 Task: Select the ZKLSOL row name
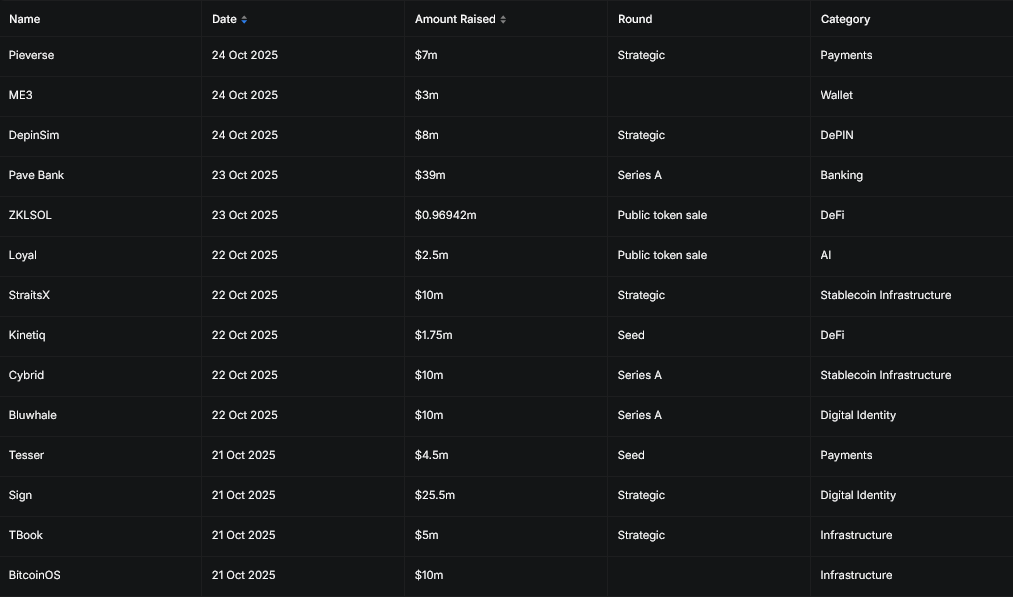click(30, 215)
